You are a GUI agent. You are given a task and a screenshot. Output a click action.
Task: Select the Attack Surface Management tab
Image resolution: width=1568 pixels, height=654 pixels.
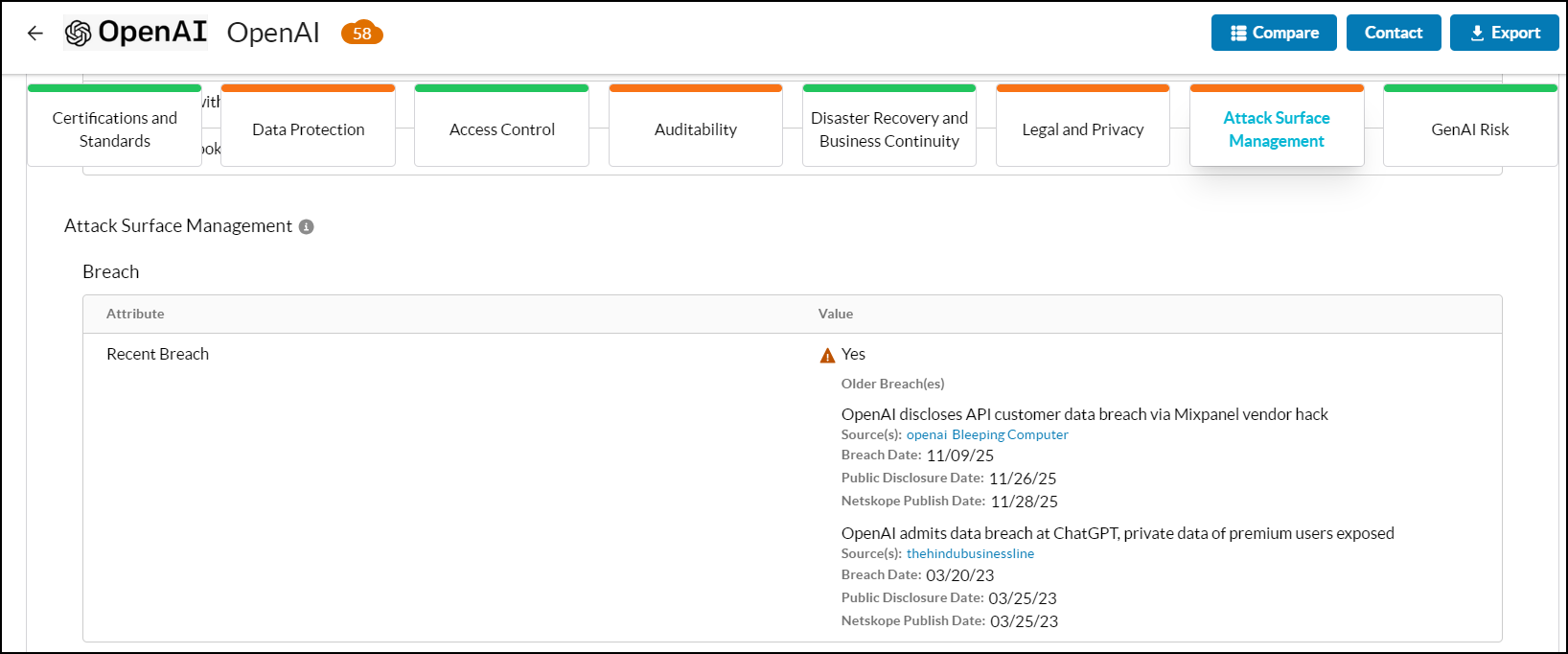point(1276,129)
